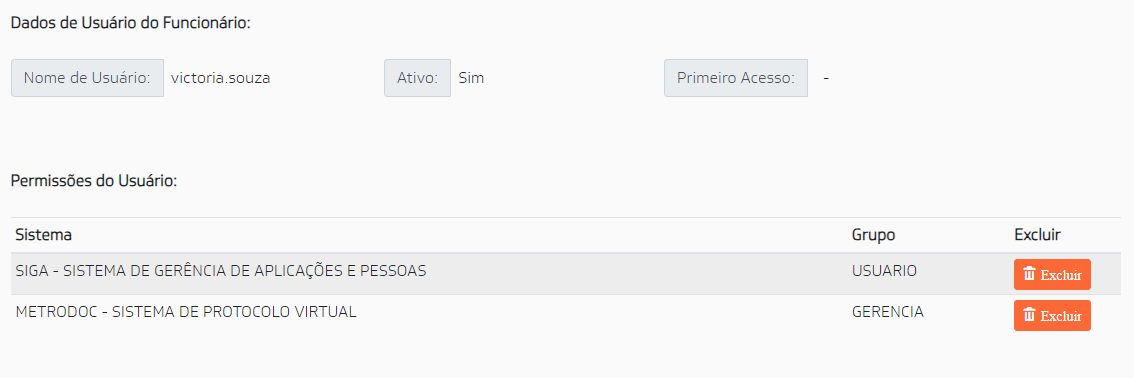Click the Permissões do Usuário heading
The height and width of the screenshot is (378, 1134).
(x=95, y=181)
